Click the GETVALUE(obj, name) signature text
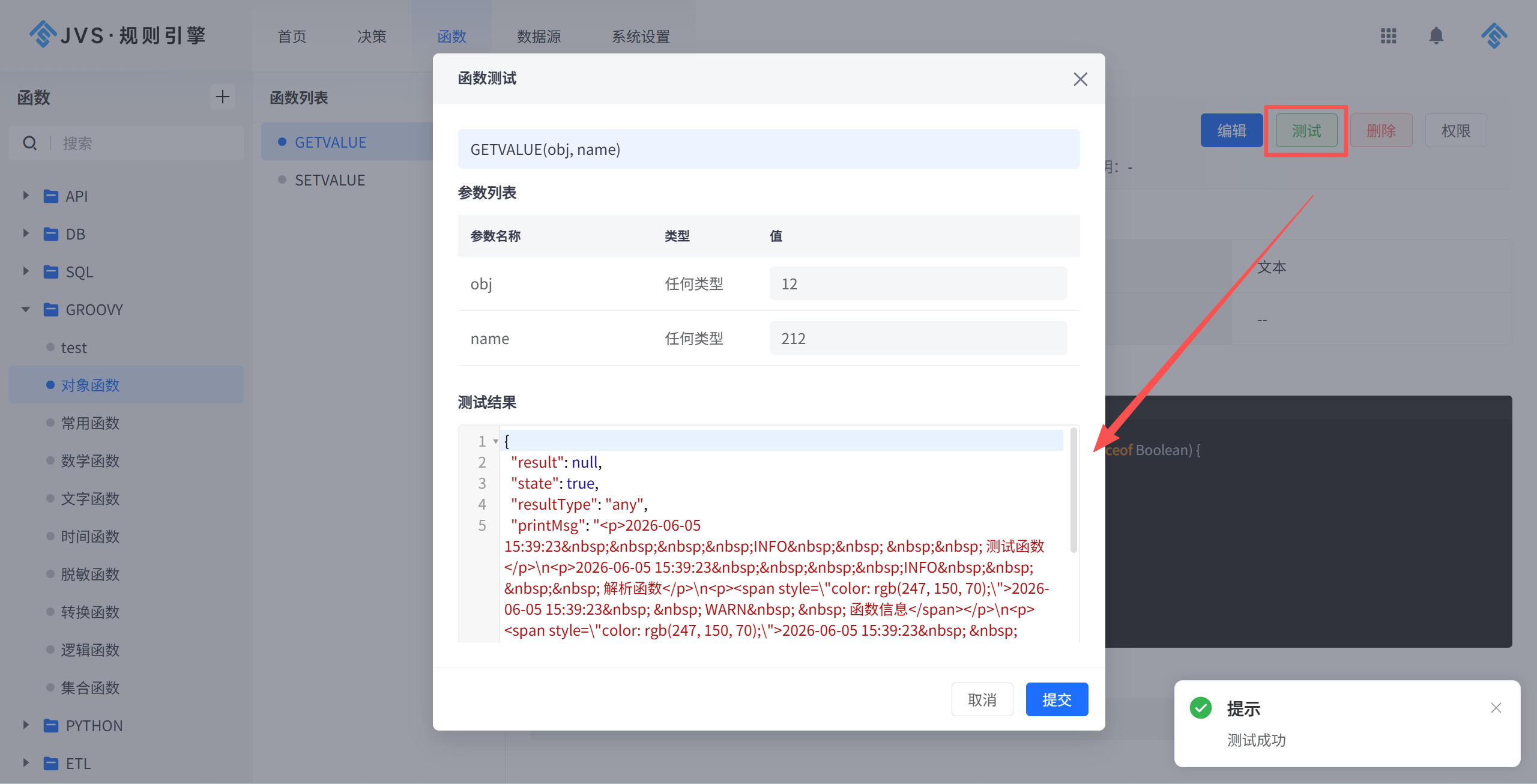The height and width of the screenshot is (784, 1537). point(545,149)
